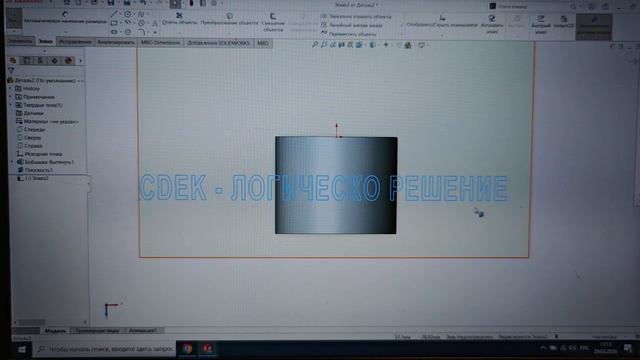Click the feature tree filter funnel icon
This screenshot has height=360, width=640.
click(x=11, y=71)
